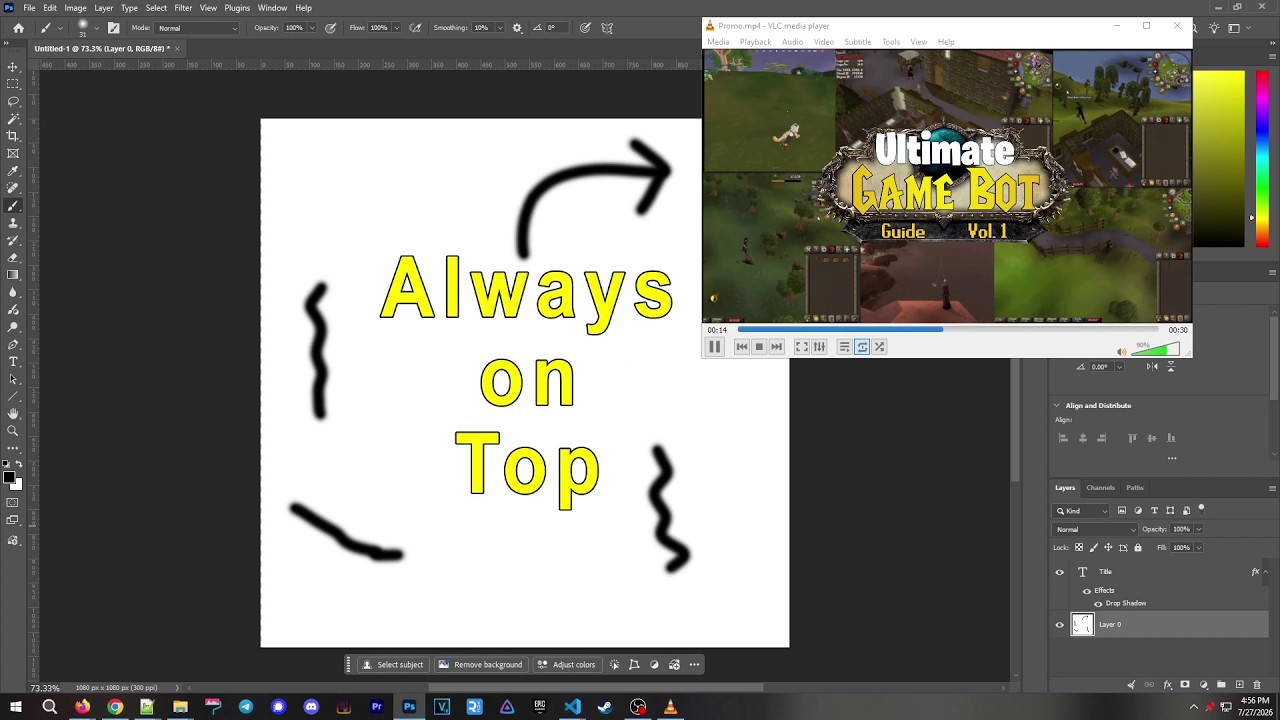Screen dimensions: 1280x720
Task: Toggle loop mode in VLC
Action: [862, 347]
